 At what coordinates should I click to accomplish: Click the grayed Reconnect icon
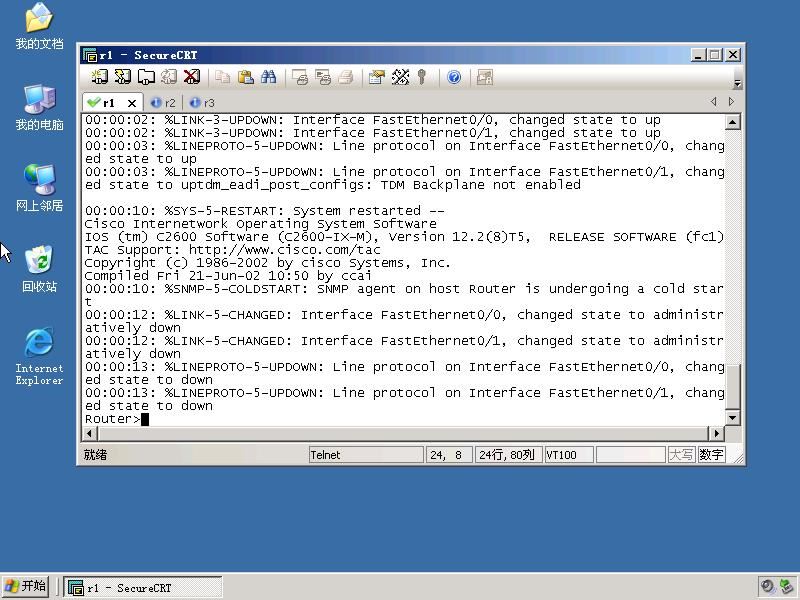tap(169, 77)
